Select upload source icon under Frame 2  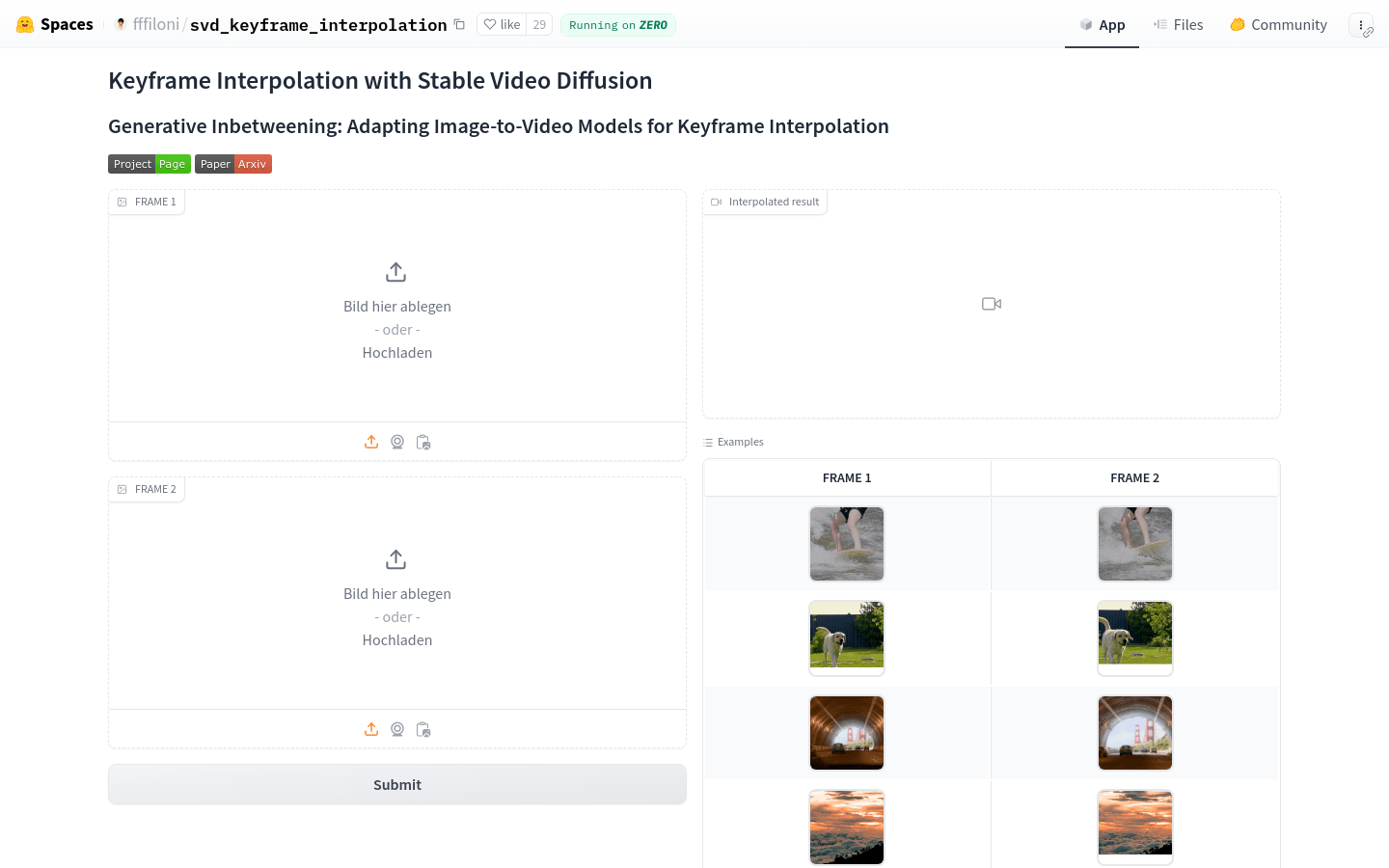coord(371,729)
